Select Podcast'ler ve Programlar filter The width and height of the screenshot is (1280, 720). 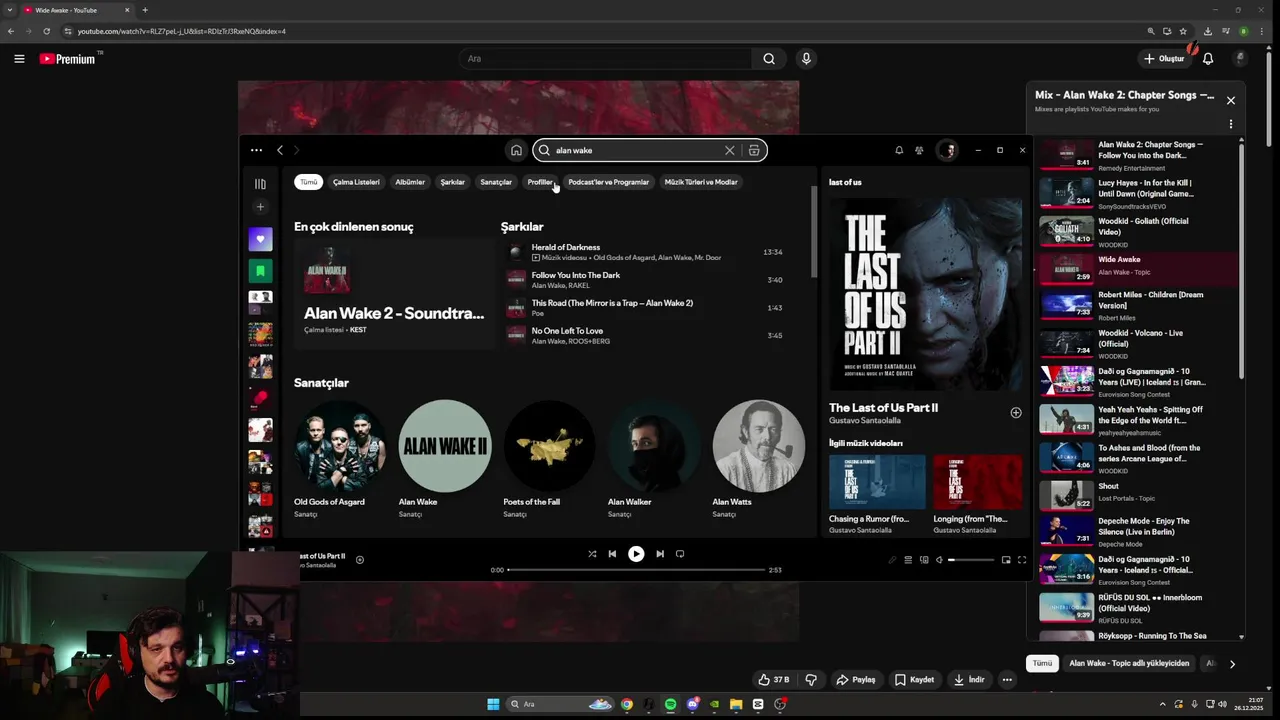click(609, 182)
